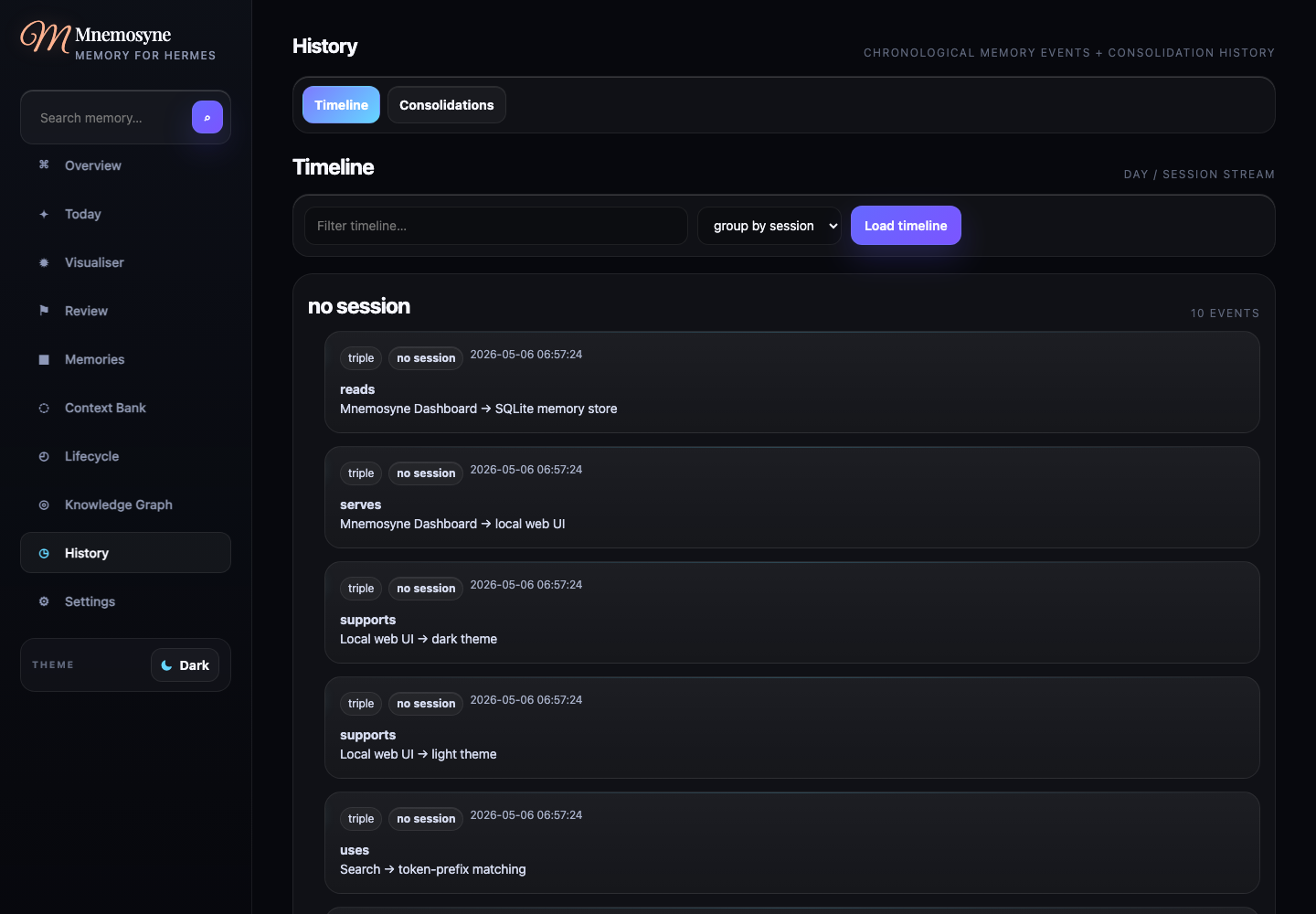1316x914 pixels.
Task: Click the '10 EVENTS' count label
Action: pos(1225,314)
